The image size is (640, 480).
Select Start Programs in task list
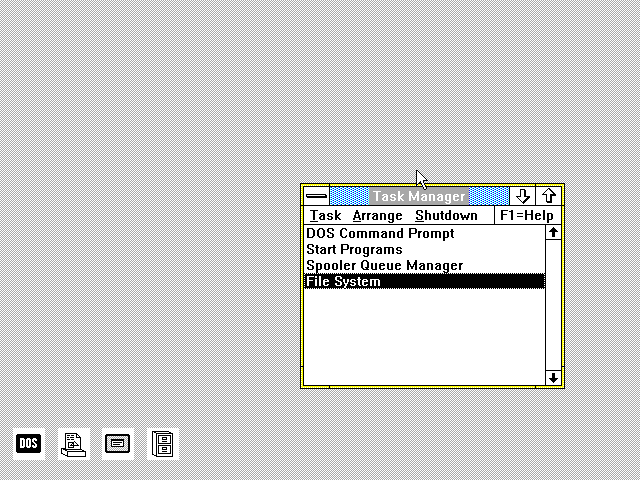coord(424,249)
